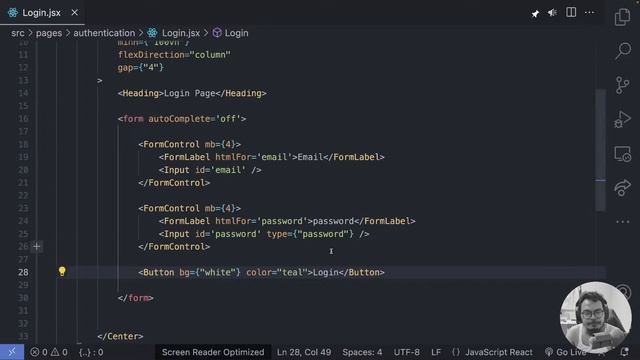Click the Heading Login Page line

[192, 93]
